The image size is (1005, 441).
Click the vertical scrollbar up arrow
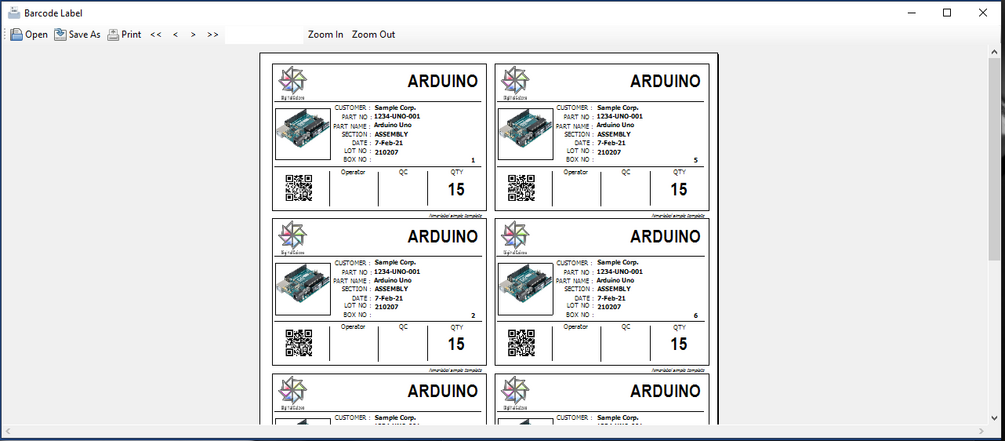(x=994, y=52)
